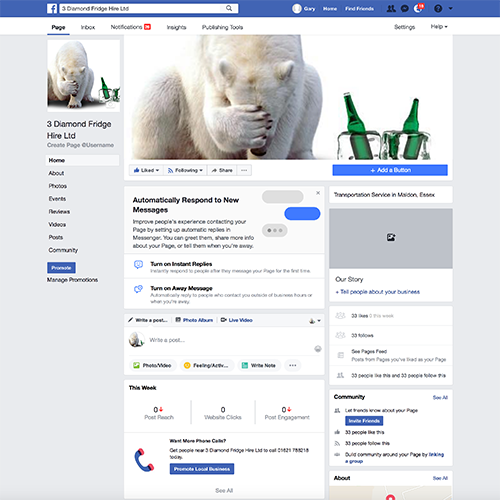Open the Insights tab
The height and width of the screenshot is (500, 500).
click(x=176, y=27)
